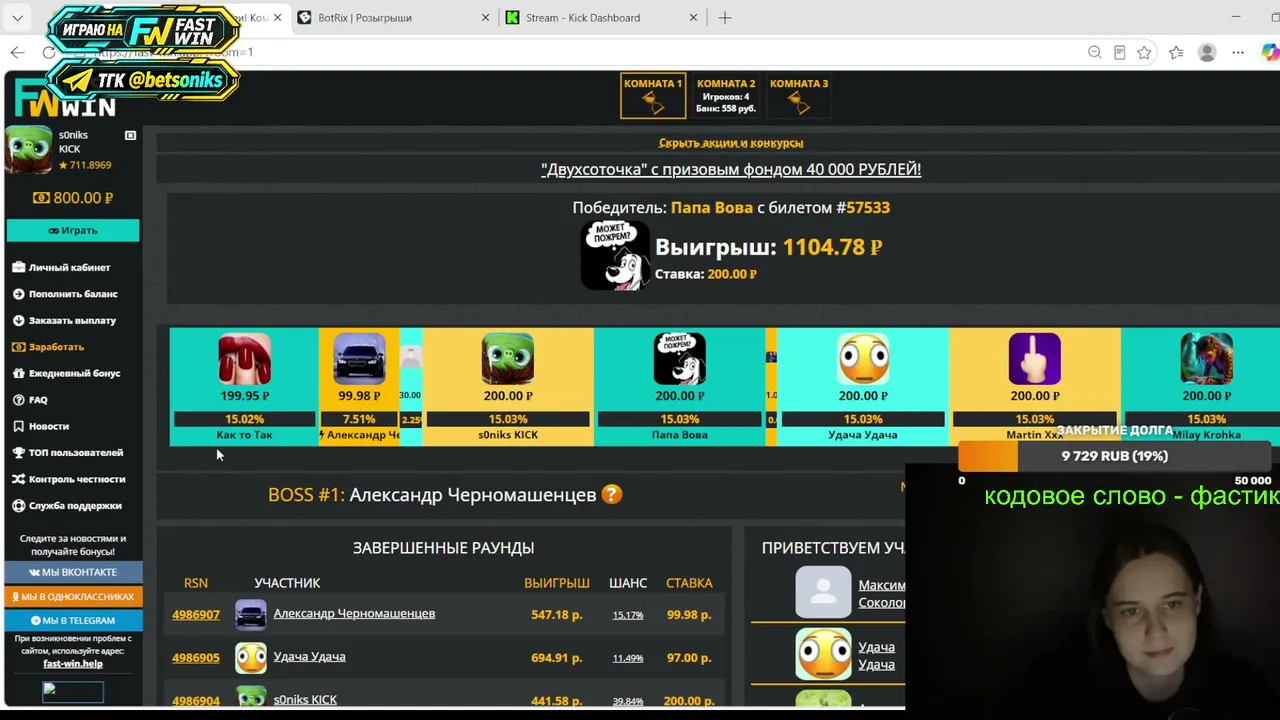The image size is (1280, 720).
Task: Click the zoom magnifier icon in address bar
Action: pos(1095,52)
